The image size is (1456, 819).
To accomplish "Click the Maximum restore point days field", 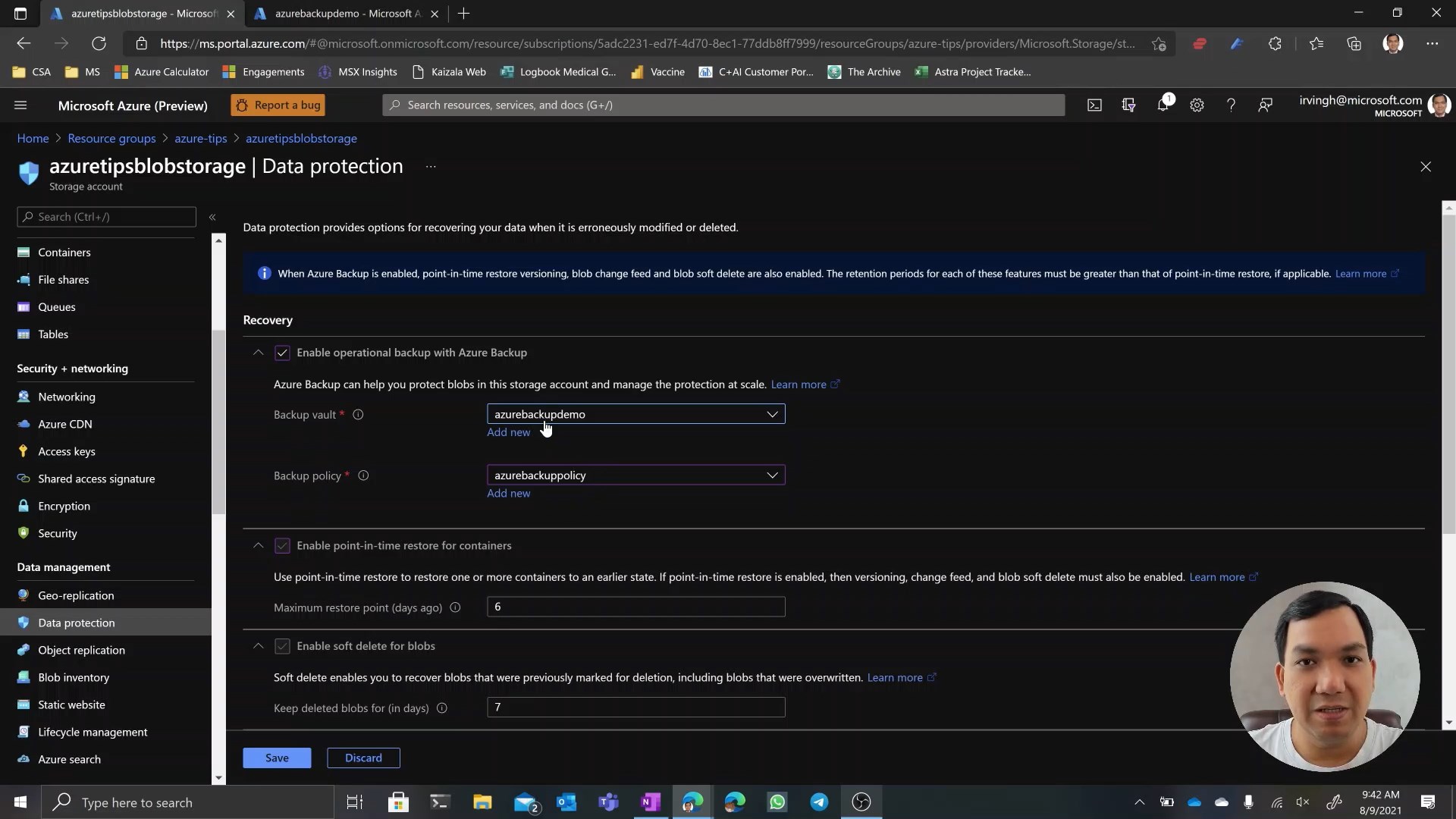I will [x=635, y=607].
